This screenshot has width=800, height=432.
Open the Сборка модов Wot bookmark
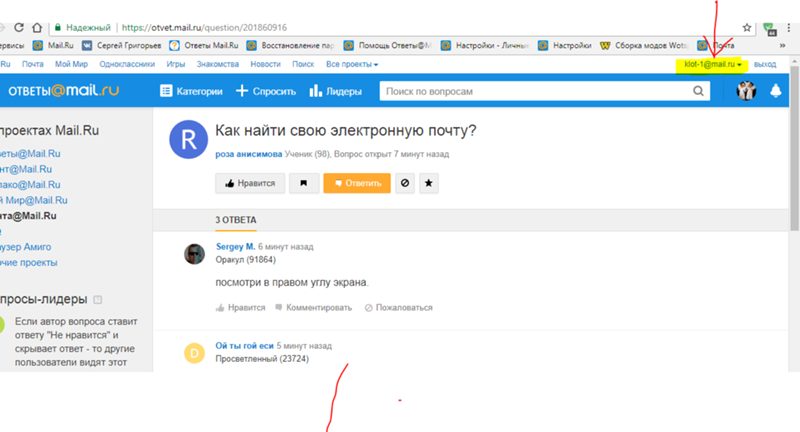tap(644, 45)
